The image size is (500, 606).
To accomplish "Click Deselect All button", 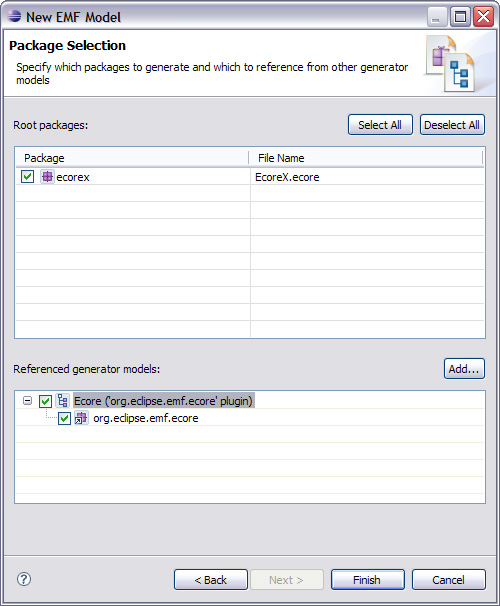I will (452, 125).
